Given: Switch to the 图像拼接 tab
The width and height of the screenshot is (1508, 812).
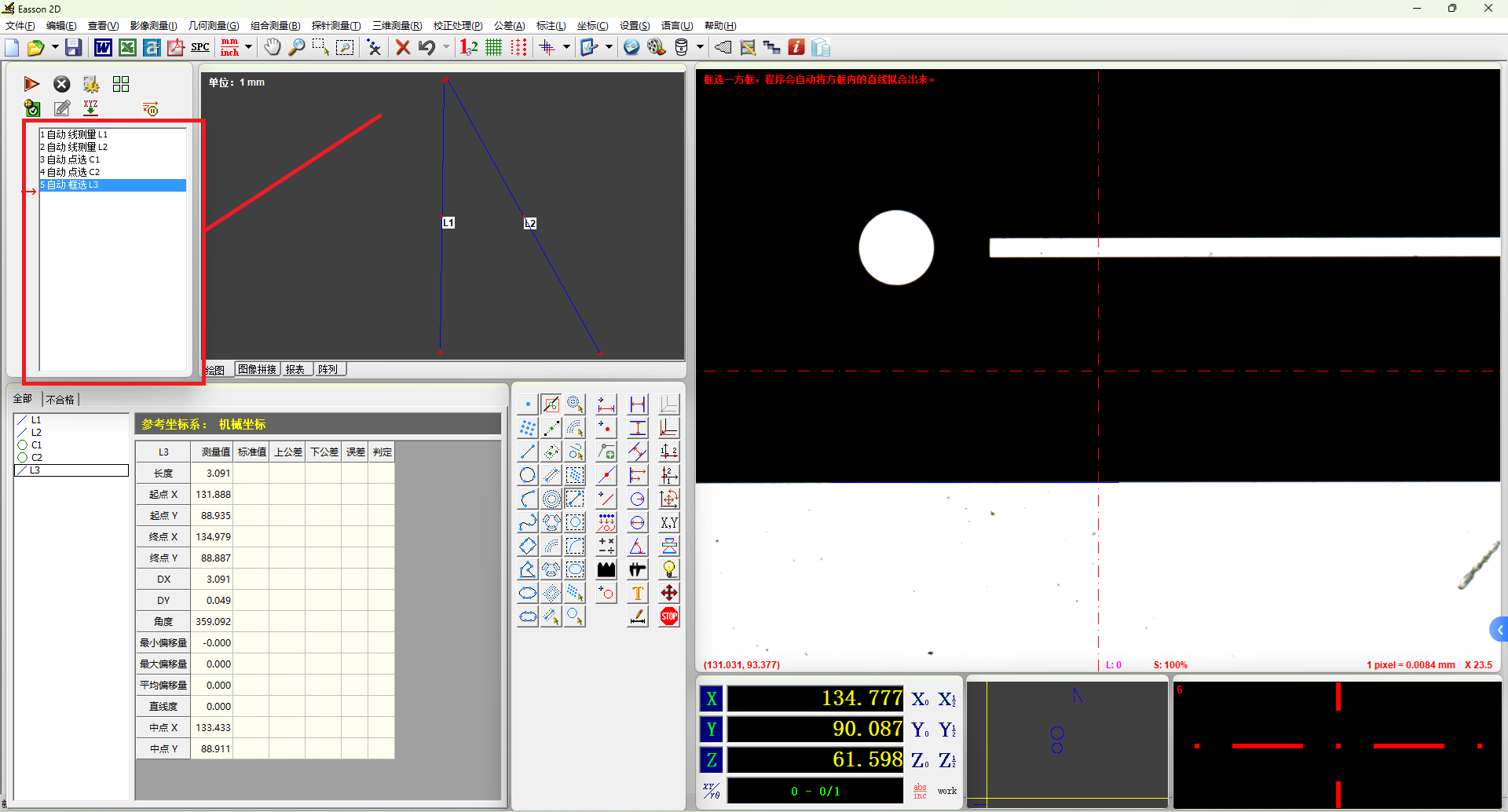Looking at the screenshot, I should click(x=257, y=369).
